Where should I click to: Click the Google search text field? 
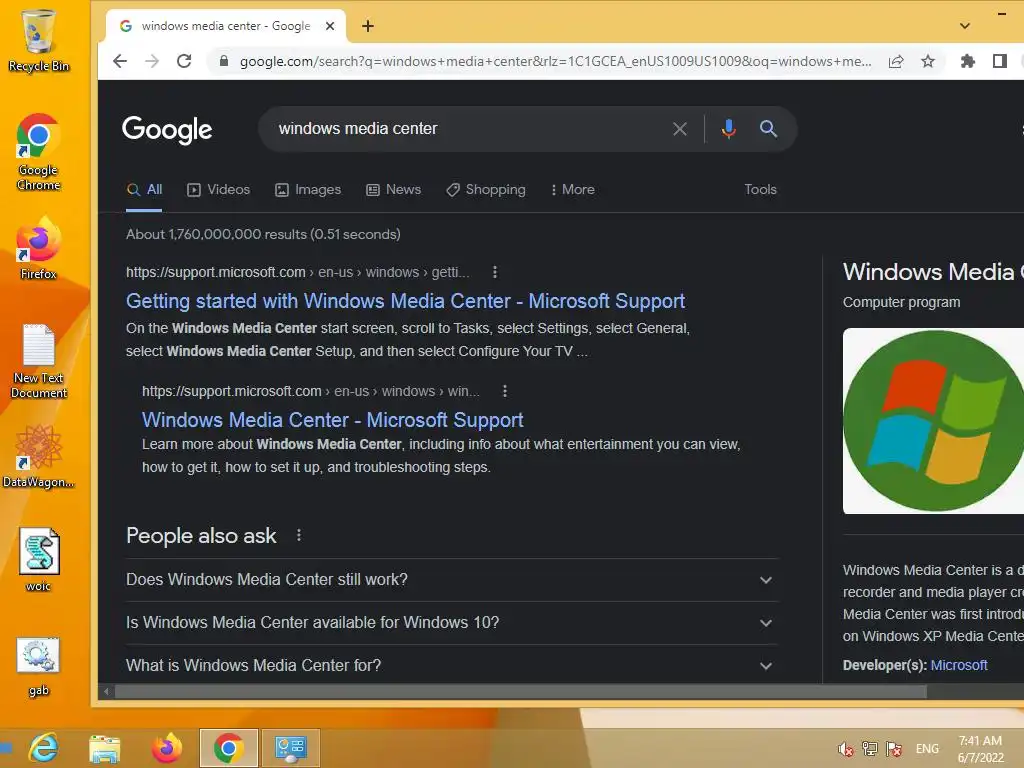pyautogui.click(x=470, y=129)
